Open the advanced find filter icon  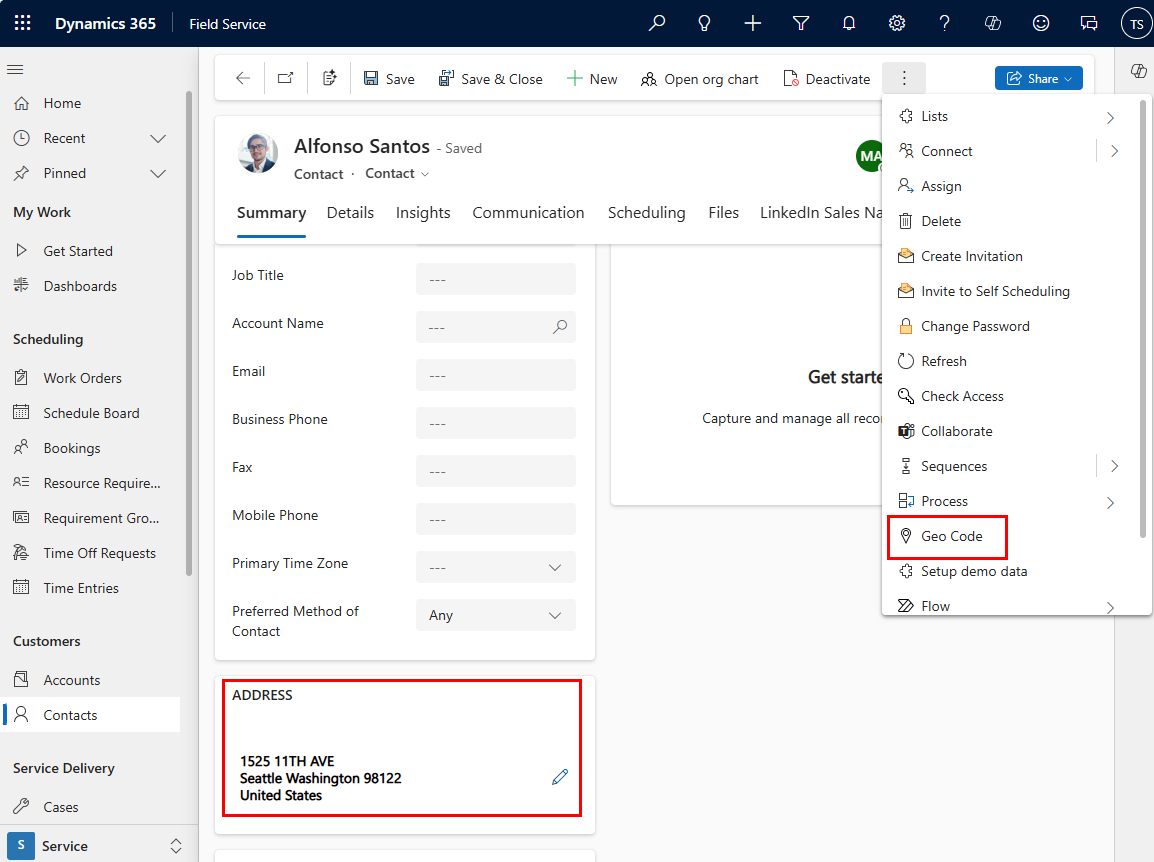(801, 23)
